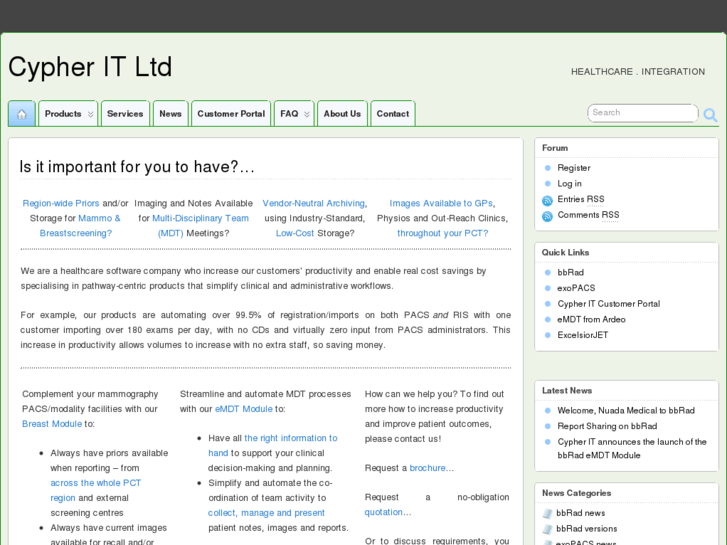This screenshot has height=545, width=727.
Task: Click Mammo & Breastscreening link
Action: click(x=80, y=225)
